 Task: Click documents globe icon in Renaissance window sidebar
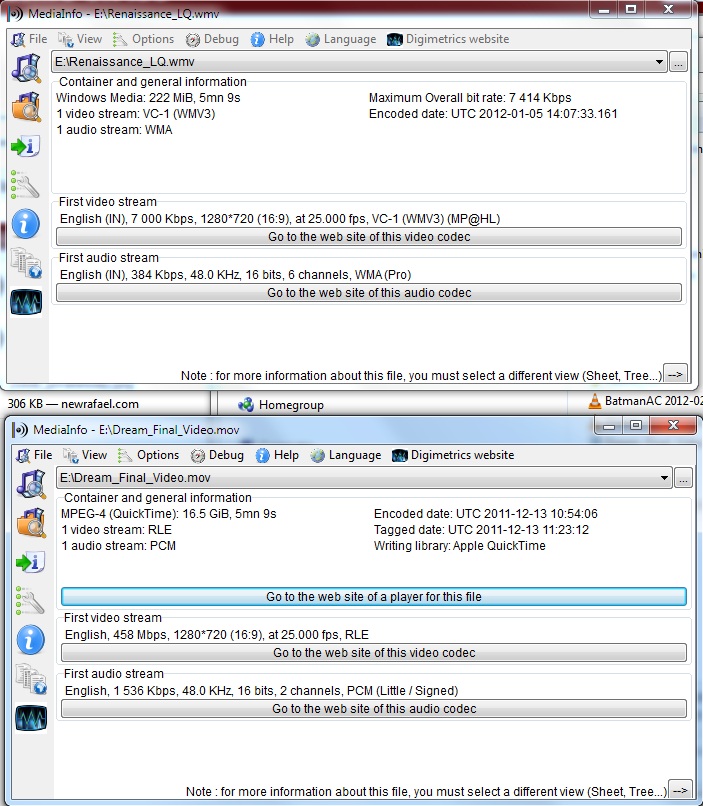click(x=26, y=263)
